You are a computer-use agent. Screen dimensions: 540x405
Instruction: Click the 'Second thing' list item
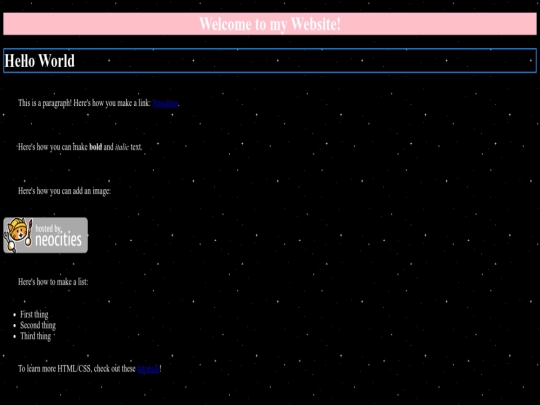click(x=38, y=325)
